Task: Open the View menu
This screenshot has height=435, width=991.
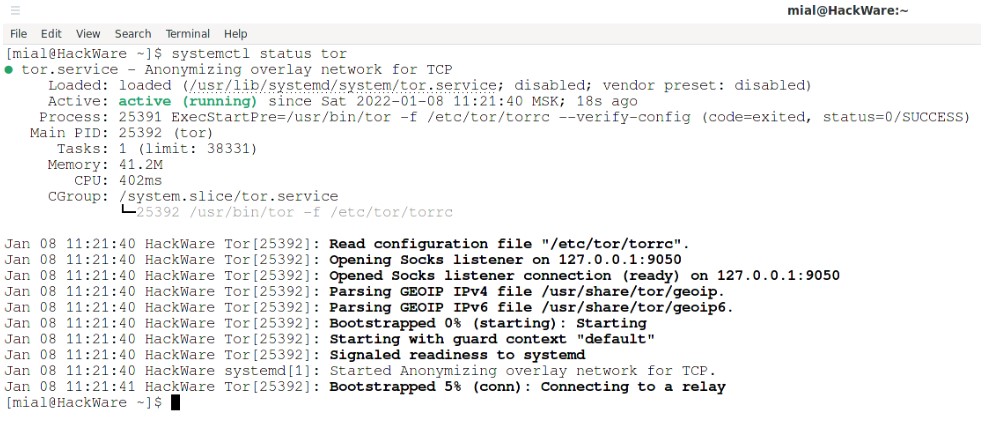Action: [x=88, y=34]
